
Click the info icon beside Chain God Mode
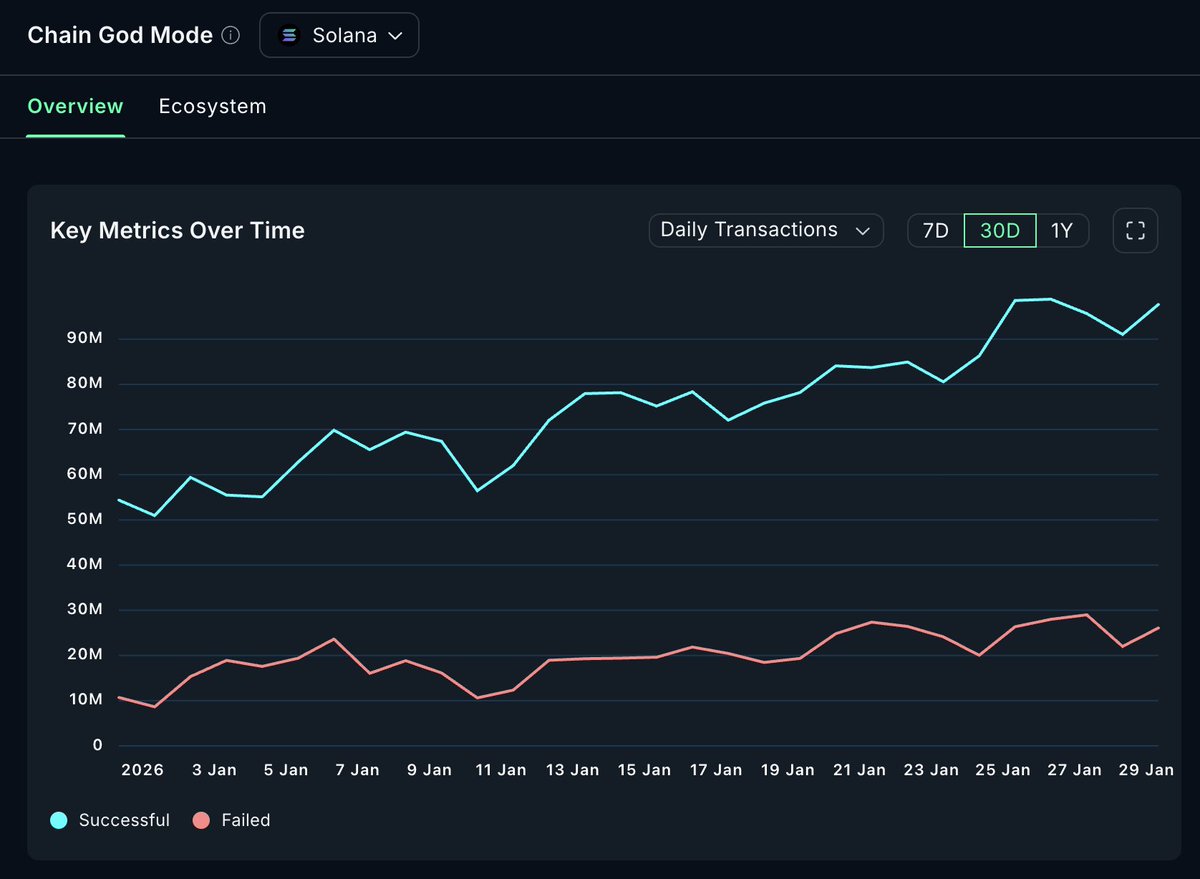click(231, 36)
